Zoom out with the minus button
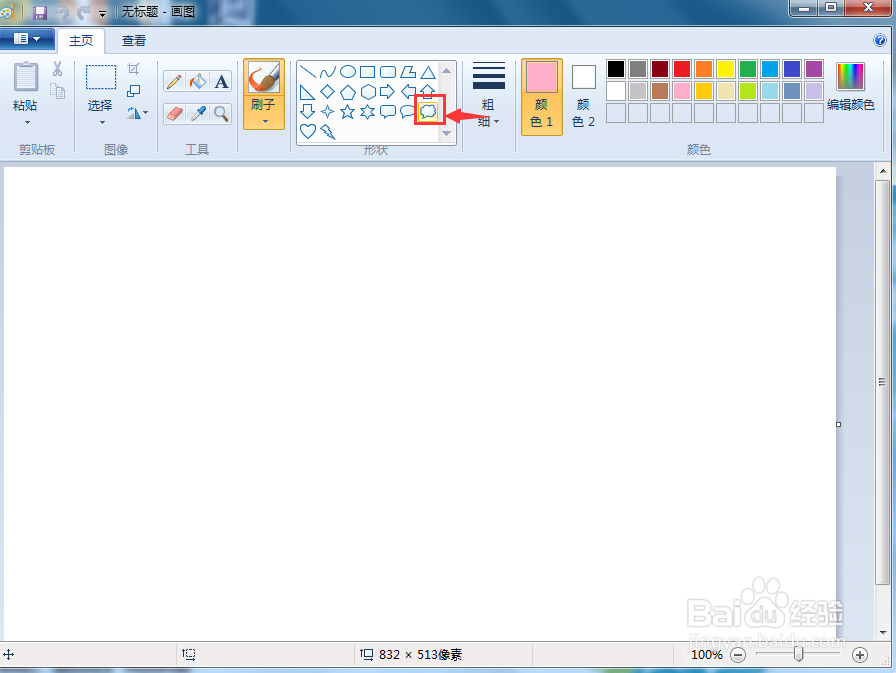 point(738,655)
